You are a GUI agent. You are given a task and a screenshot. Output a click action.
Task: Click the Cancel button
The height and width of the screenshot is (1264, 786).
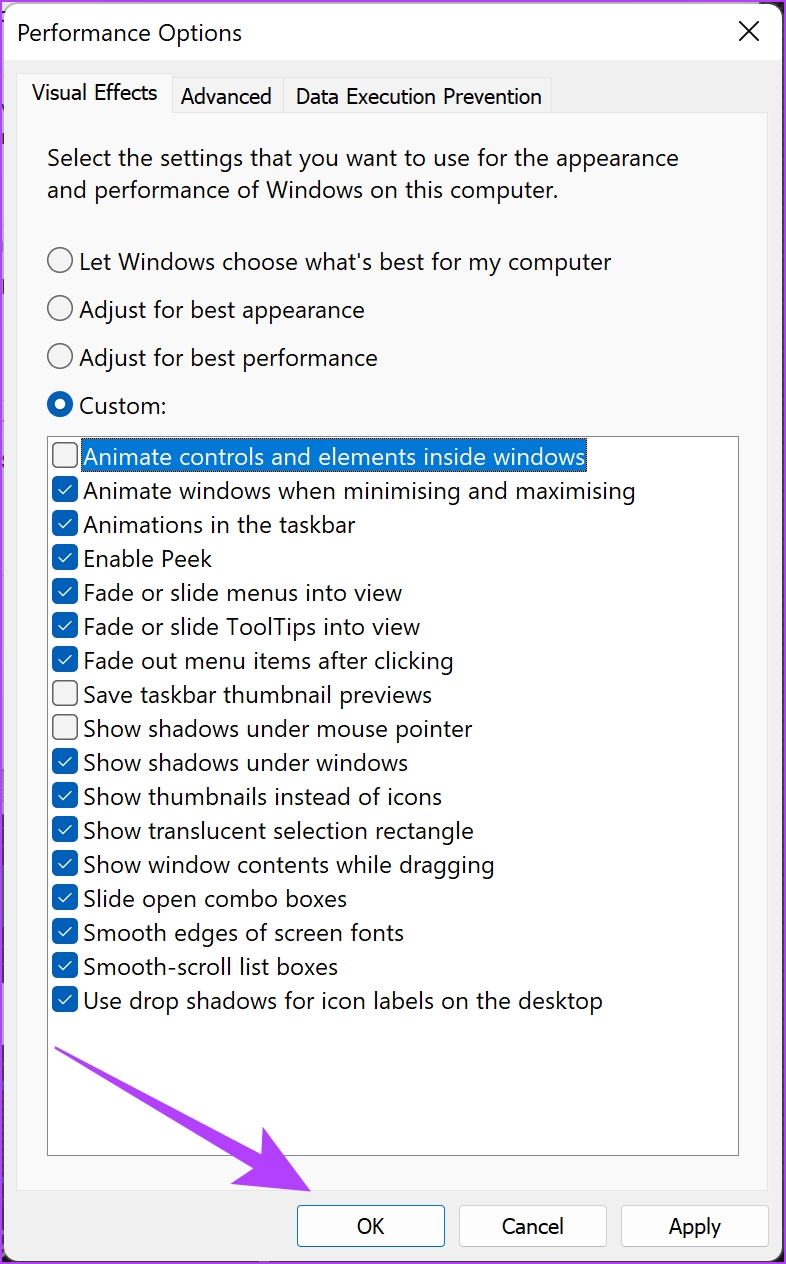click(533, 1226)
